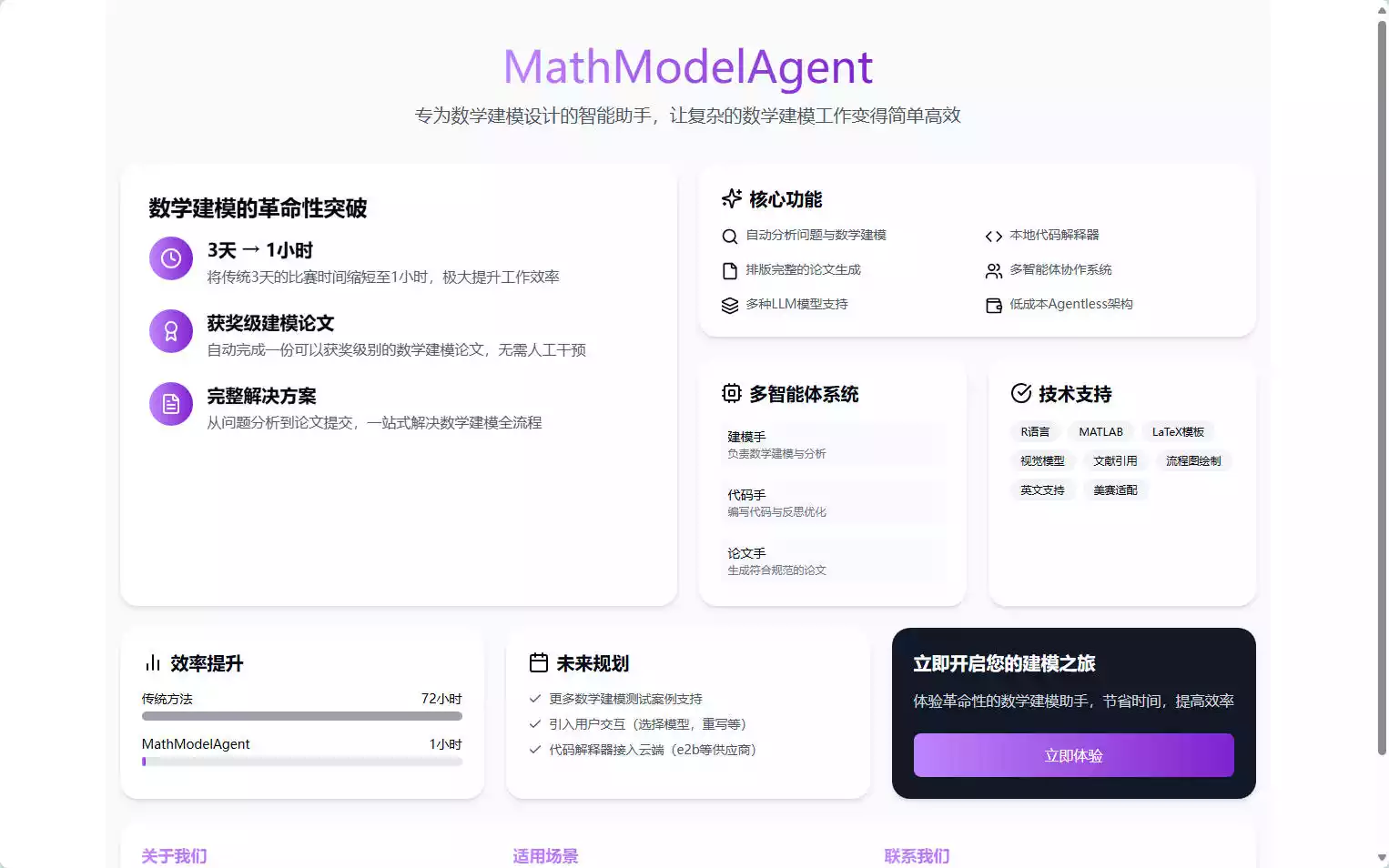Click the wallet icon beside 低成本Agentless架构
The width and height of the screenshot is (1389, 868).
click(994, 306)
